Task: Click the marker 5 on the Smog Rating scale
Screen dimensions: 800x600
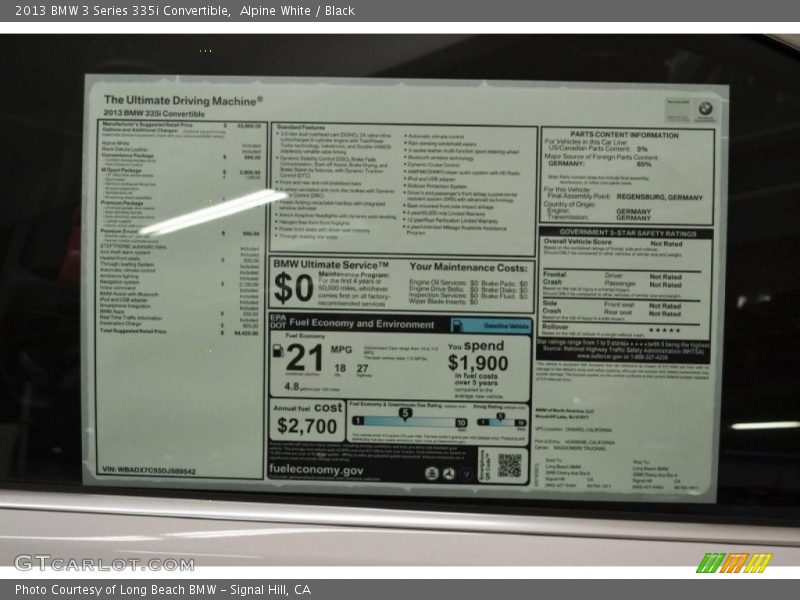Action: [501, 416]
